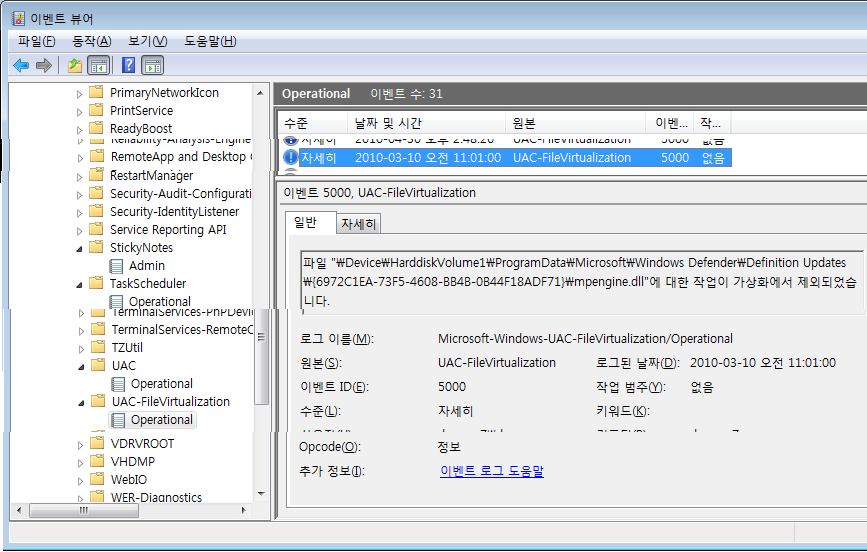This screenshot has width=867, height=552.
Task: Click the UAC-FileVirtualization folder icon
Action: [98, 401]
